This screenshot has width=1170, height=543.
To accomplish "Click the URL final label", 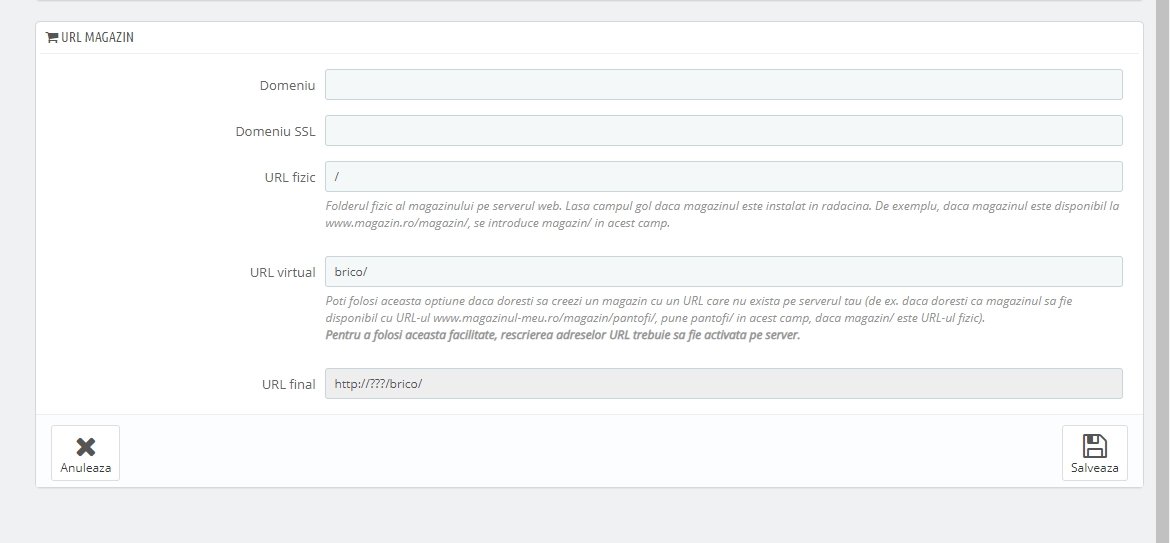I will click(288, 385).
